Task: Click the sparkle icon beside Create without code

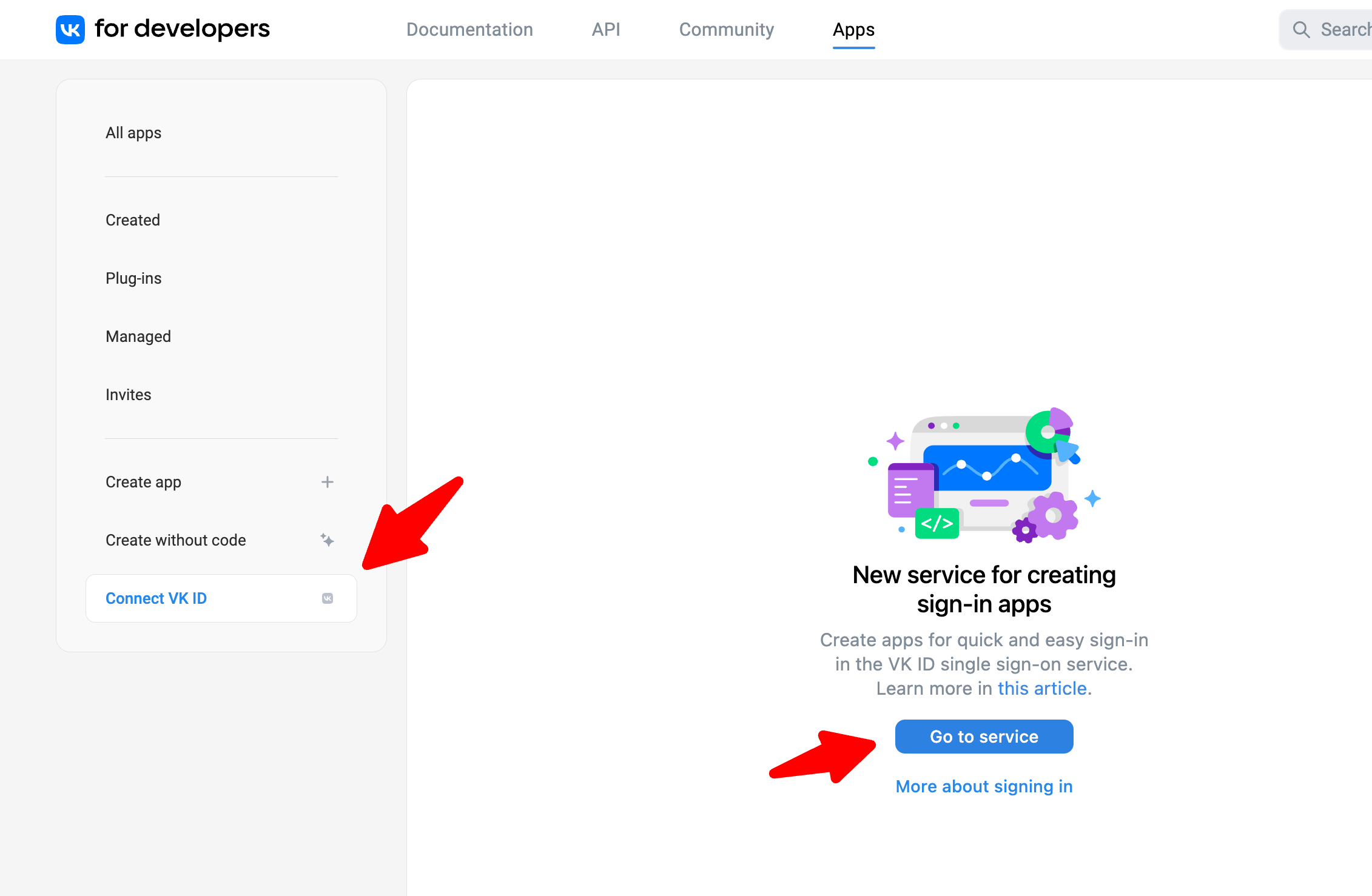Action: [x=328, y=540]
